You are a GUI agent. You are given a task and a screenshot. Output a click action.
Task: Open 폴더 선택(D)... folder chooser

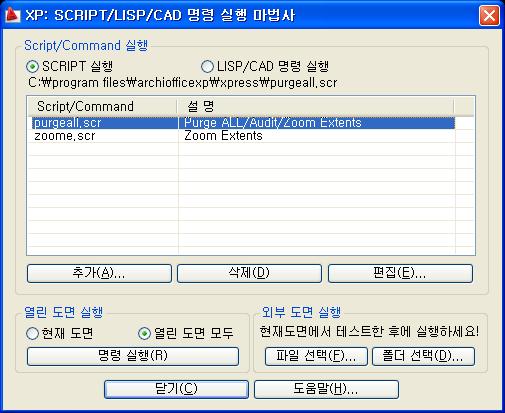point(423,356)
